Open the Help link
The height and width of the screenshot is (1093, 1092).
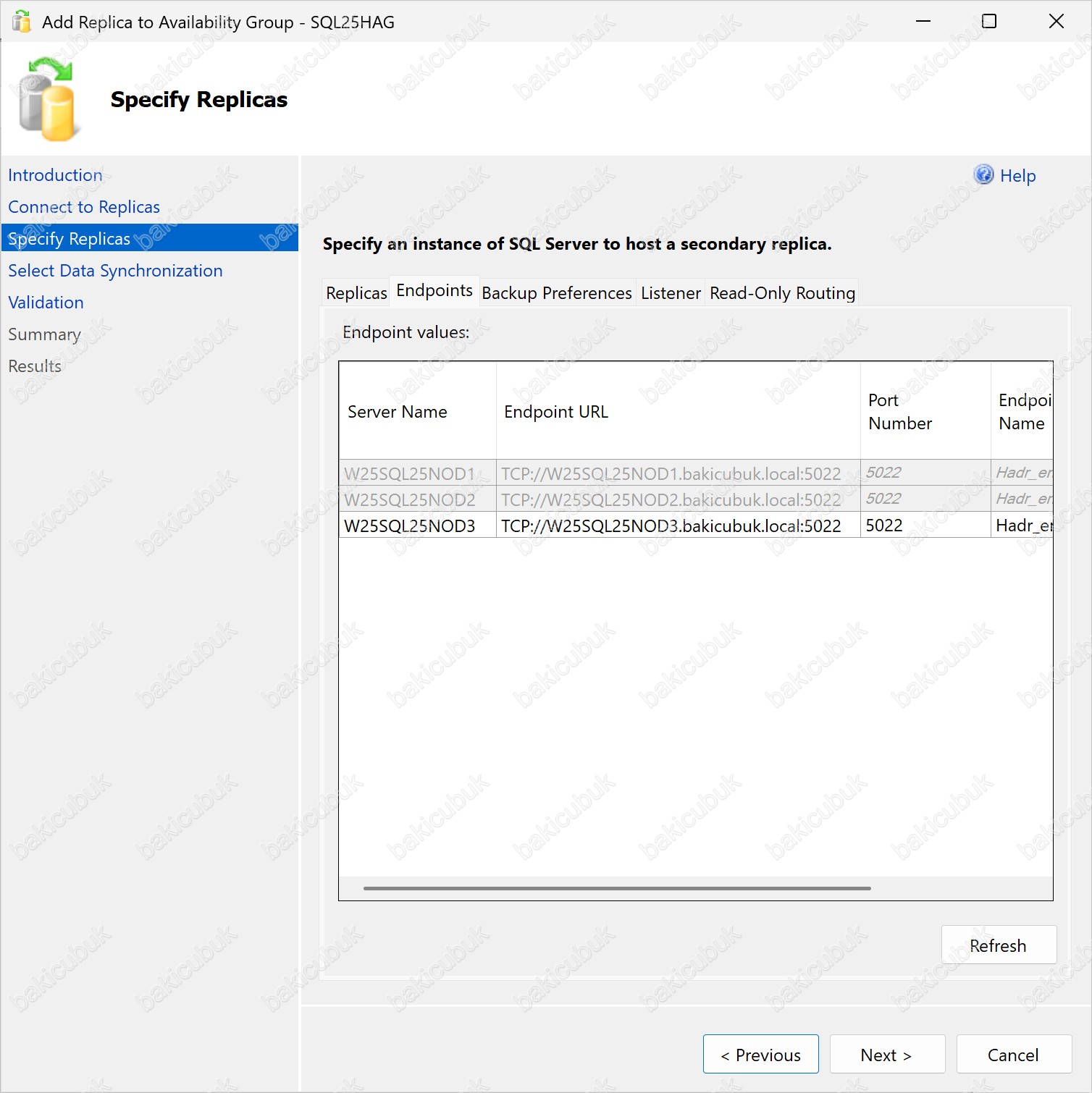point(1017,176)
